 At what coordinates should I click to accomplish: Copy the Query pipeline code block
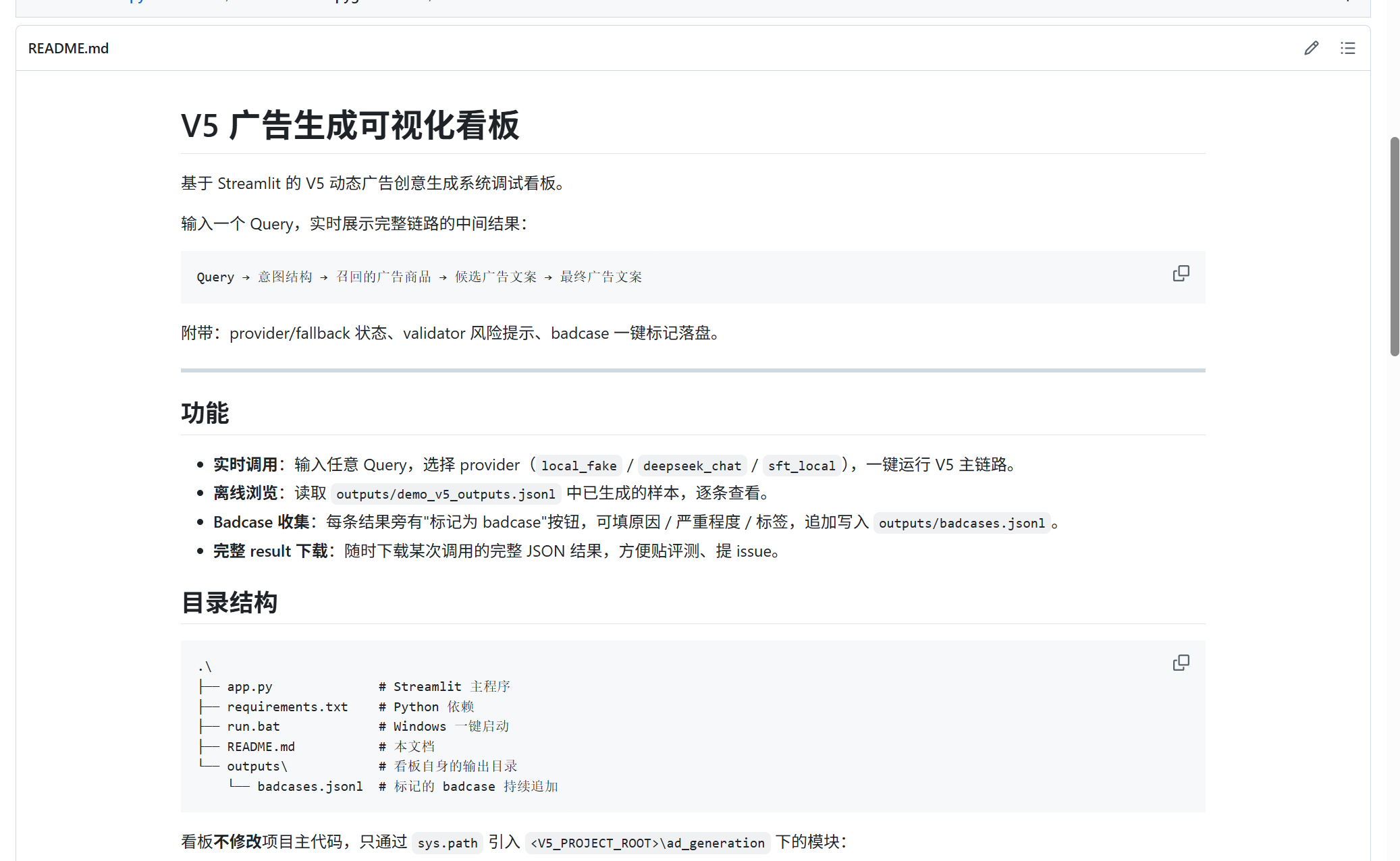(x=1181, y=273)
